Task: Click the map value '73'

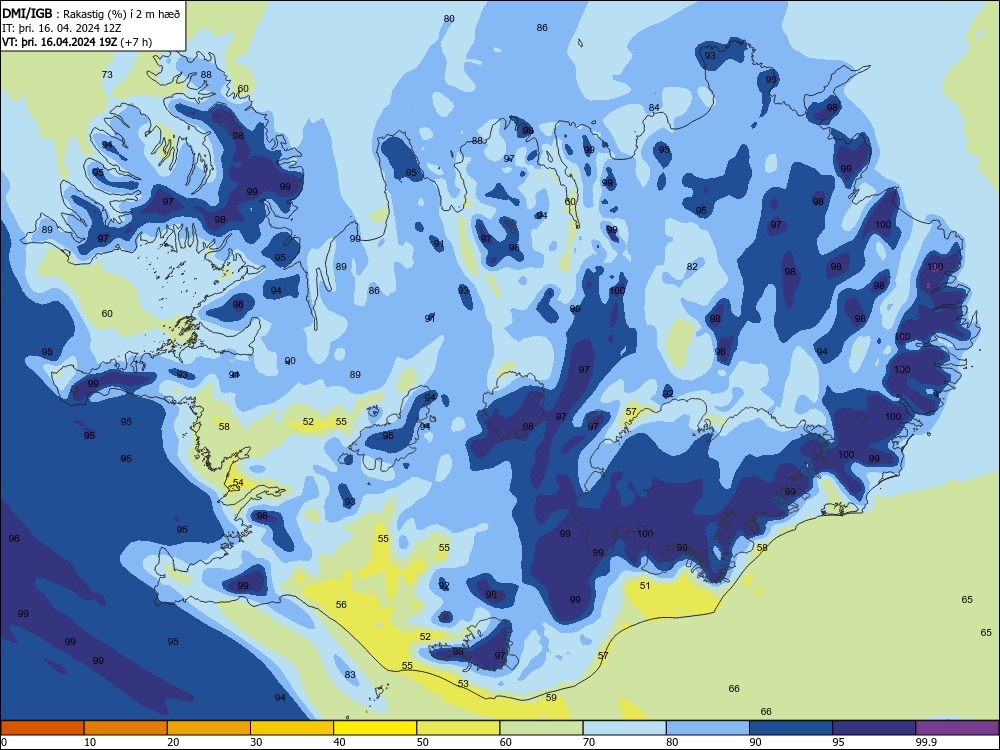Action: pyautogui.click(x=107, y=75)
